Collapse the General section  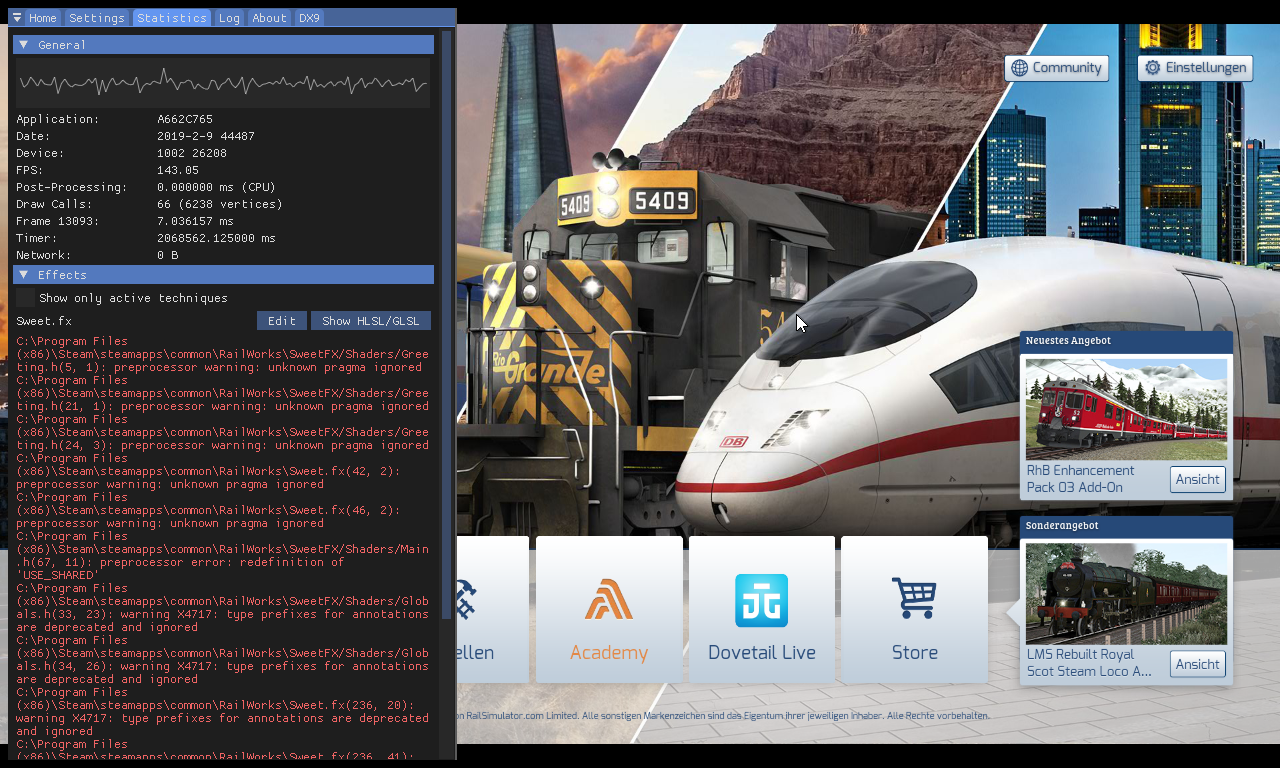pos(24,45)
